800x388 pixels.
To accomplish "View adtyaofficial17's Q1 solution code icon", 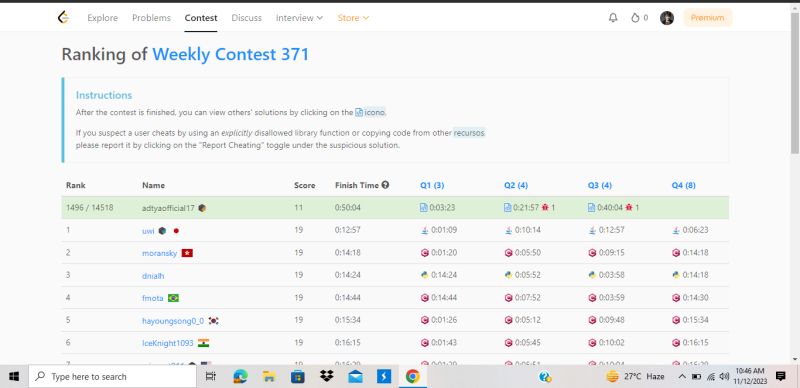I will (x=423, y=208).
